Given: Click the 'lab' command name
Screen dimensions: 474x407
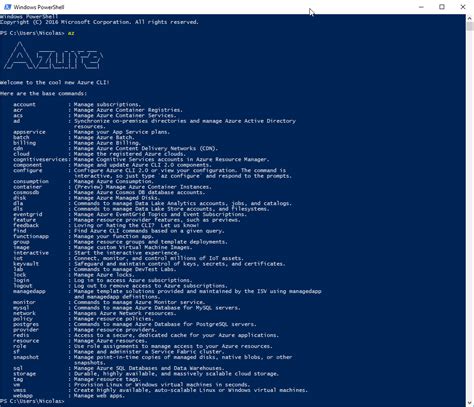Looking at the screenshot, I should (x=18, y=269).
